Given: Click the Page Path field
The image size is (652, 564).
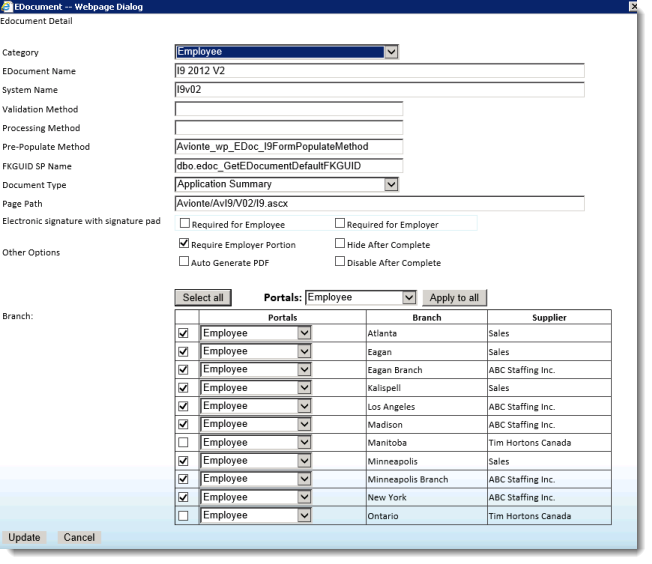Looking at the screenshot, I should tap(379, 203).
